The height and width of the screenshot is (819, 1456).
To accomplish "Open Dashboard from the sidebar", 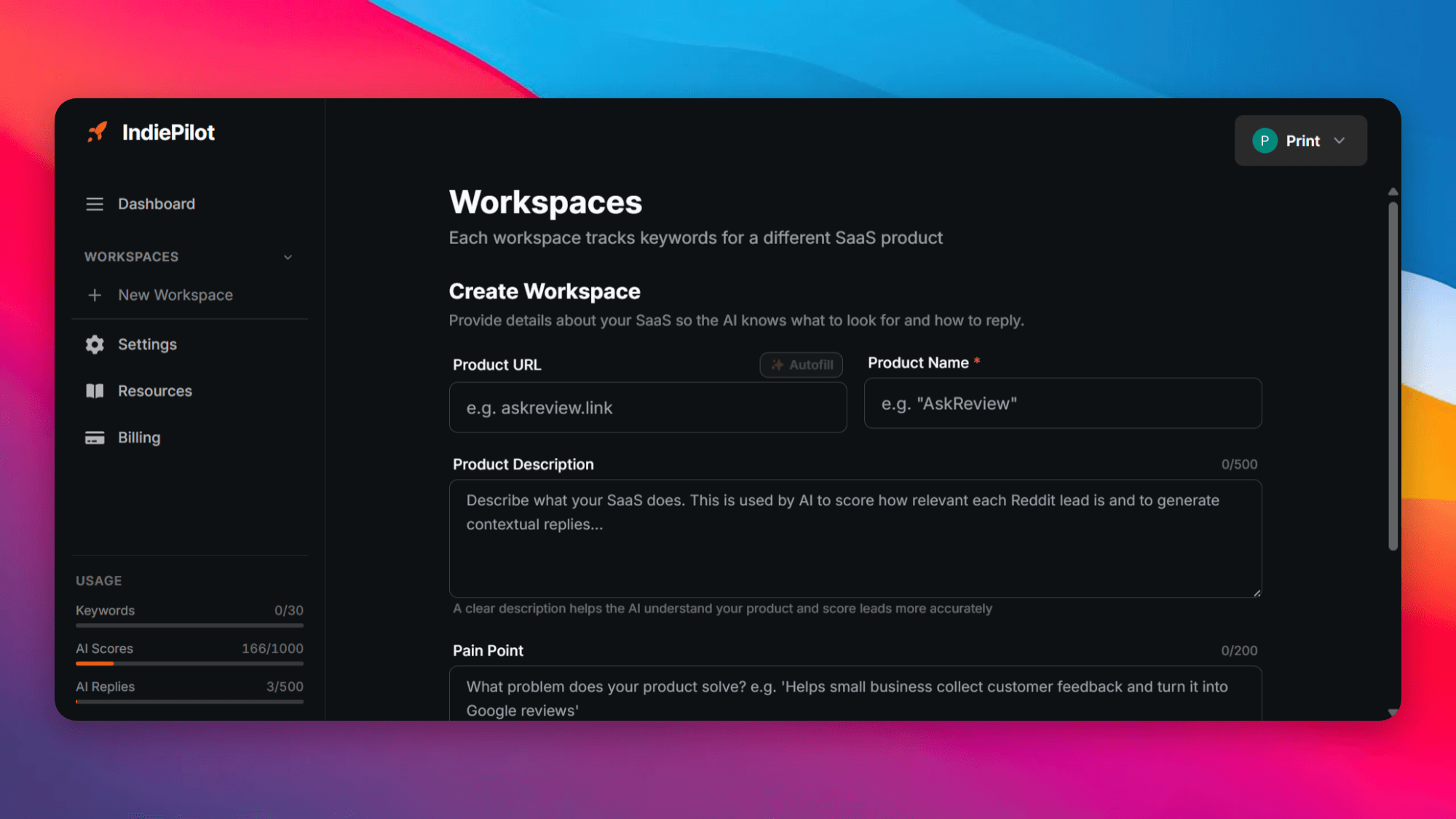I will pos(157,204).
